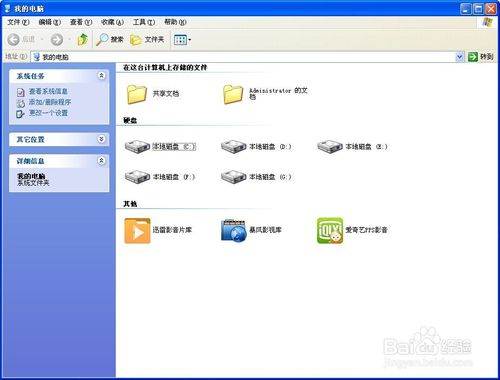Open the 收藏(A) menu

pos(112,22)
